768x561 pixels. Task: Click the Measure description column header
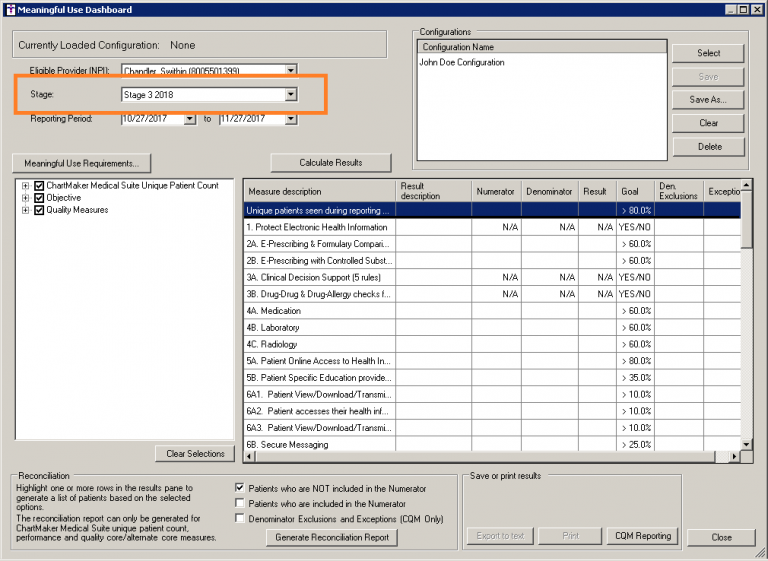click(x=319, y=191)
